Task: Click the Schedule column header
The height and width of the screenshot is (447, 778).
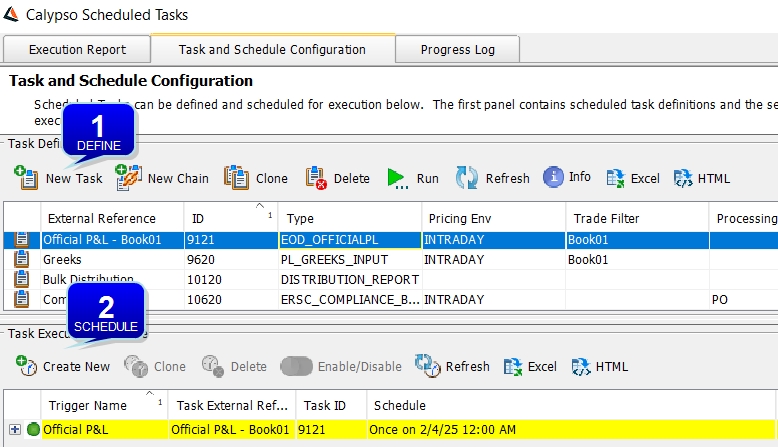Action: [571, 405]
